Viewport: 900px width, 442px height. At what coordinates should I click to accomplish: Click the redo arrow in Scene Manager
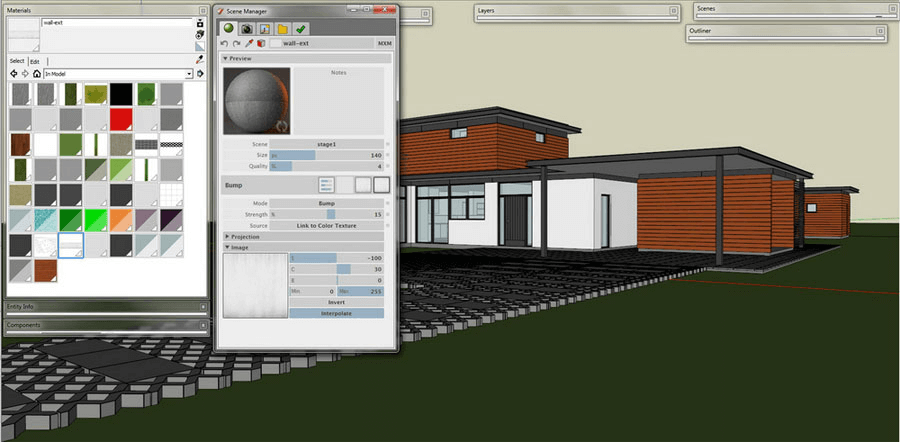pyautogui.click(x=236, y=43)
